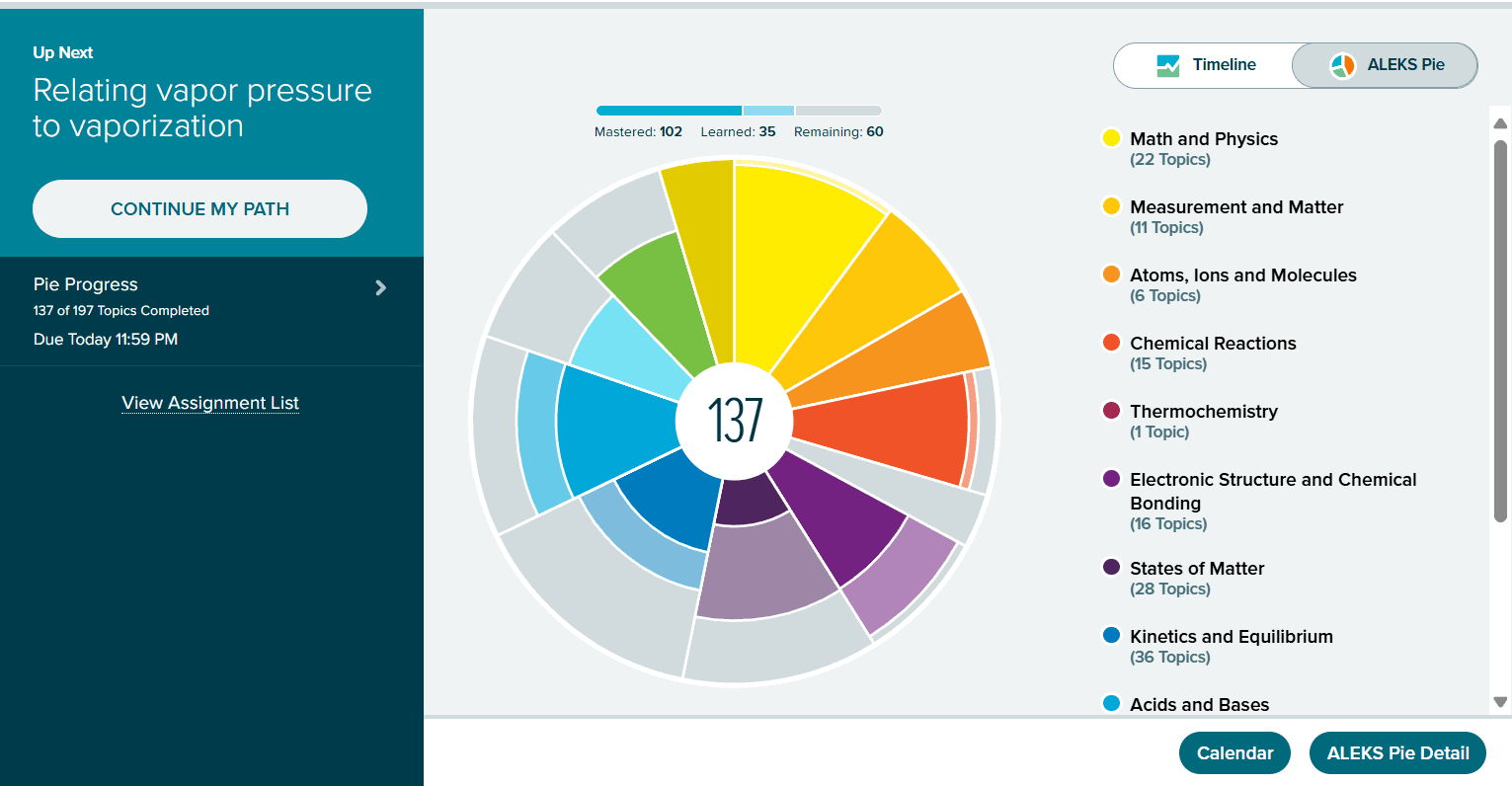
Task: Open ALEKS Pie Detail
Action: point(1396,752)
